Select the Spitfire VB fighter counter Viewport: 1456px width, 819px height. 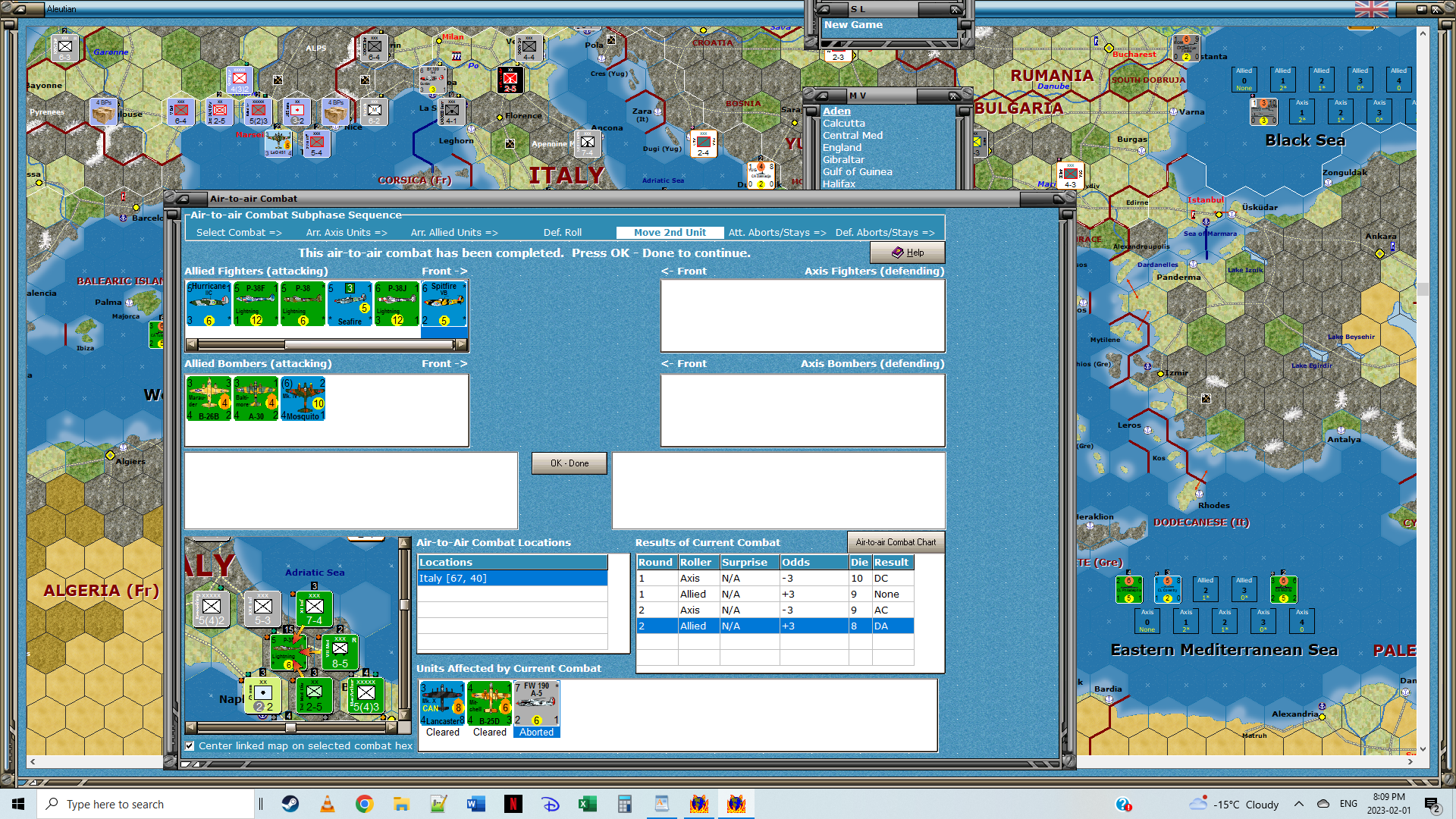click(444, 304)
